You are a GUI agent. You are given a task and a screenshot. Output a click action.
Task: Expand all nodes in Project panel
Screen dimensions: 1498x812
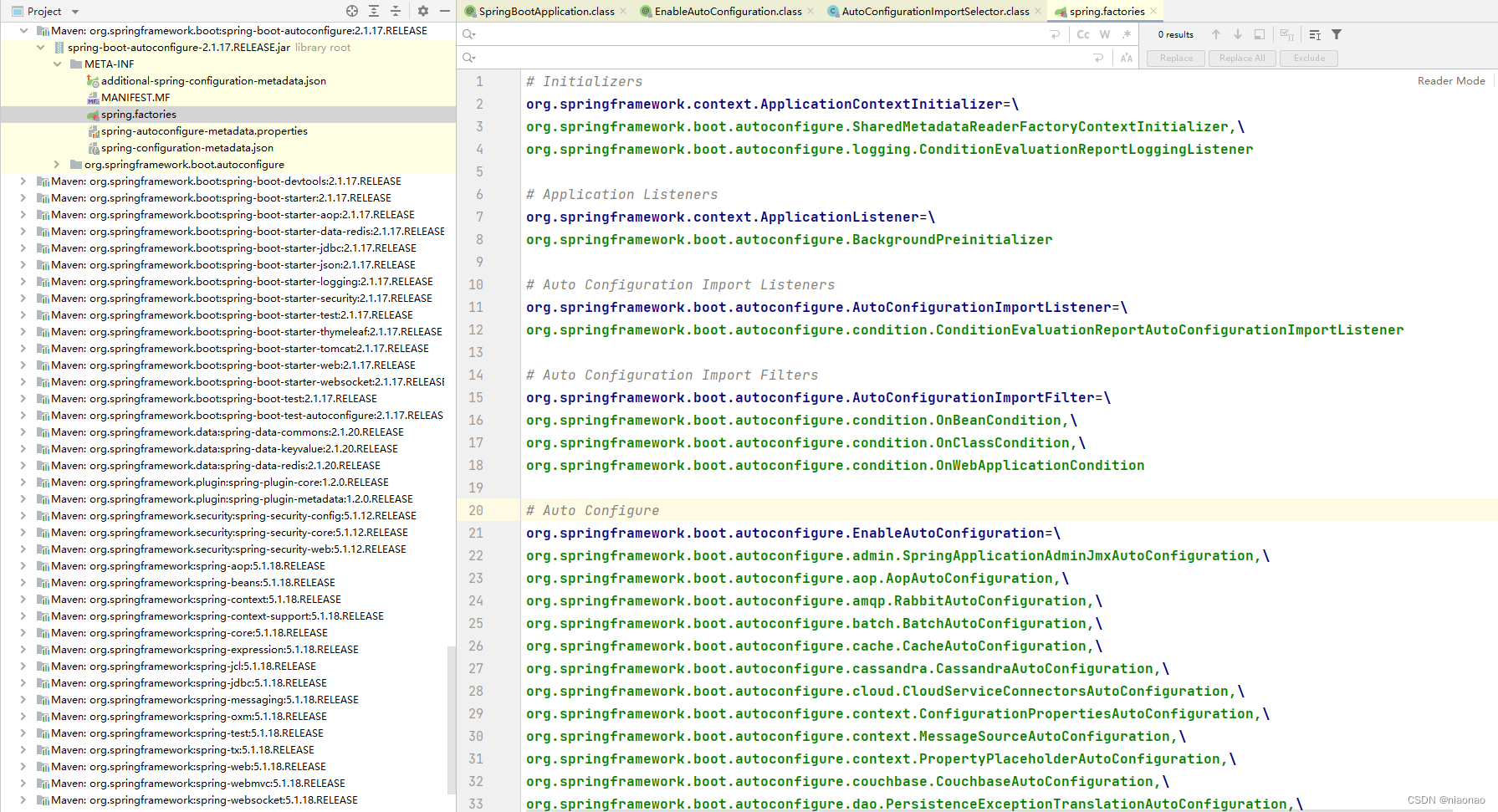coord(374,11)
